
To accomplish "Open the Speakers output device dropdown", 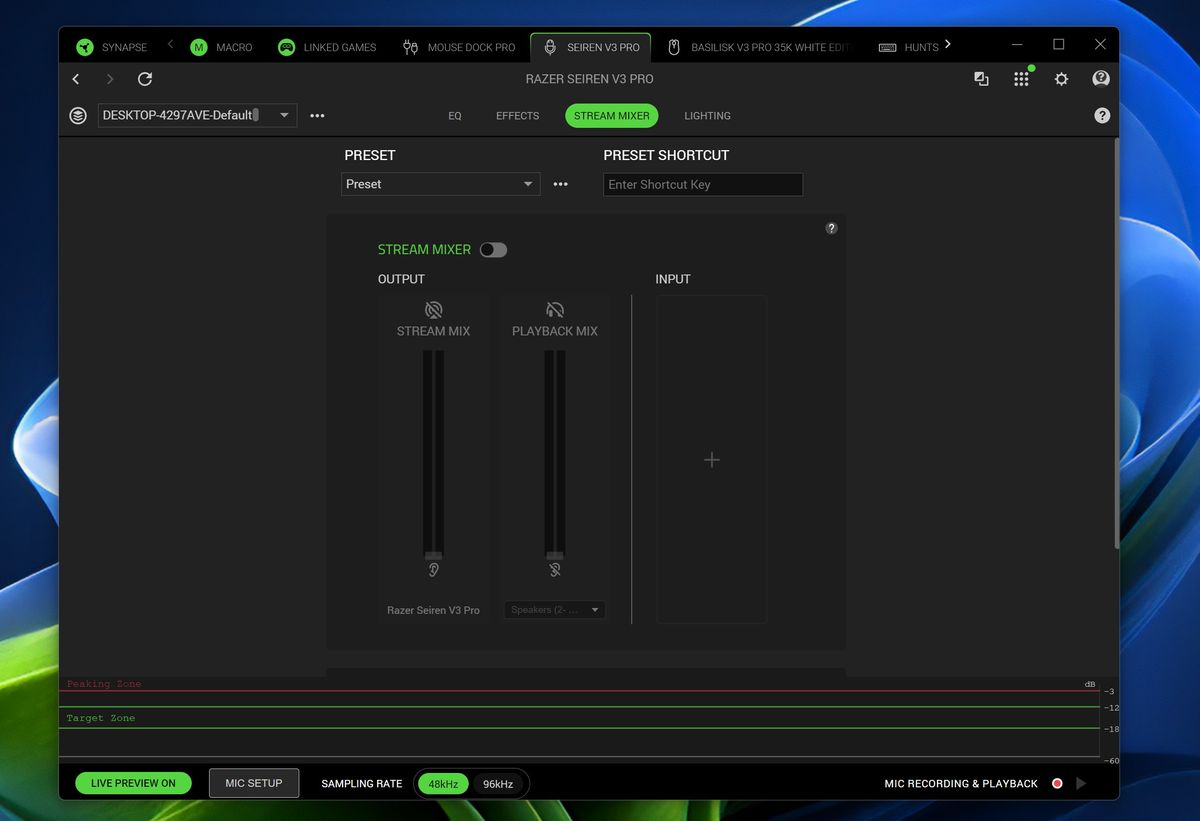I will tap(555, 610).
